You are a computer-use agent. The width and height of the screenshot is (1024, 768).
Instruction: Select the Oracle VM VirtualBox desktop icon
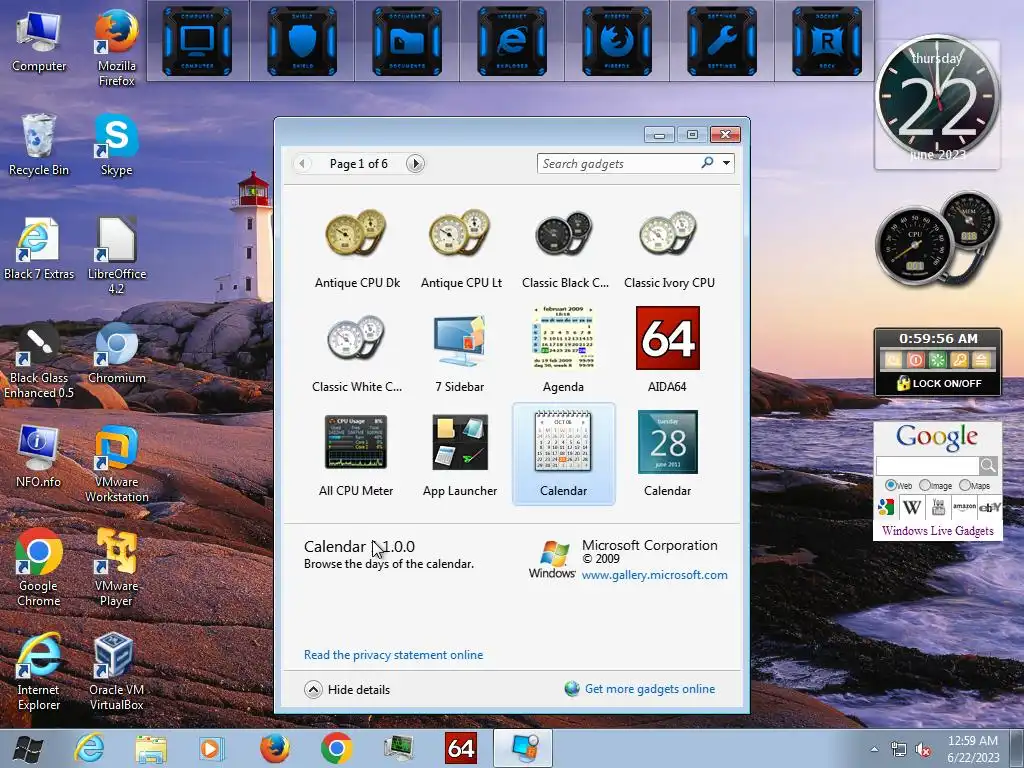tap(116, 672)
